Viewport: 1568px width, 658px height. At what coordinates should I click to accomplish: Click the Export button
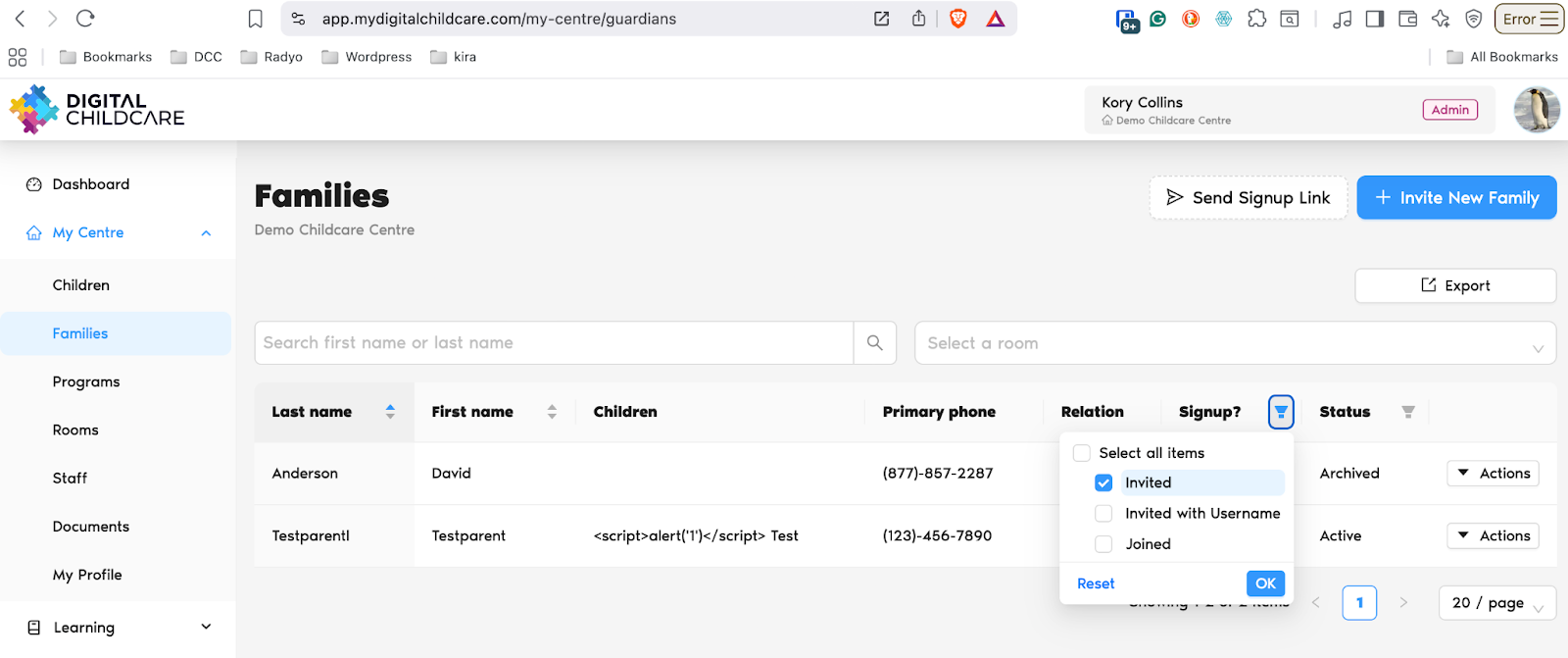pos(1455,285)
